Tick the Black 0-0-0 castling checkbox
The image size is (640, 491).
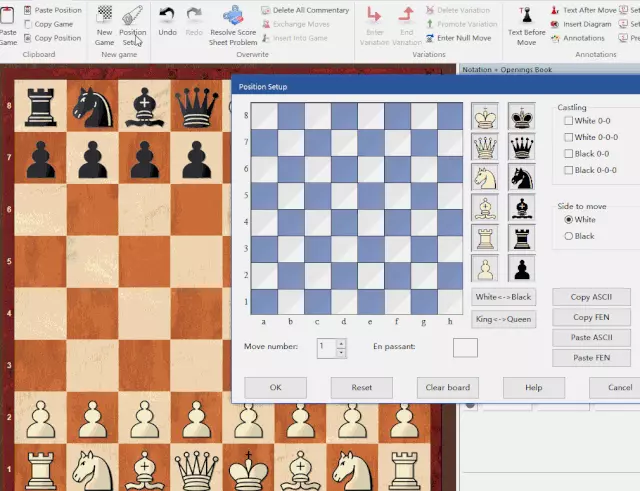coord(569,170)
